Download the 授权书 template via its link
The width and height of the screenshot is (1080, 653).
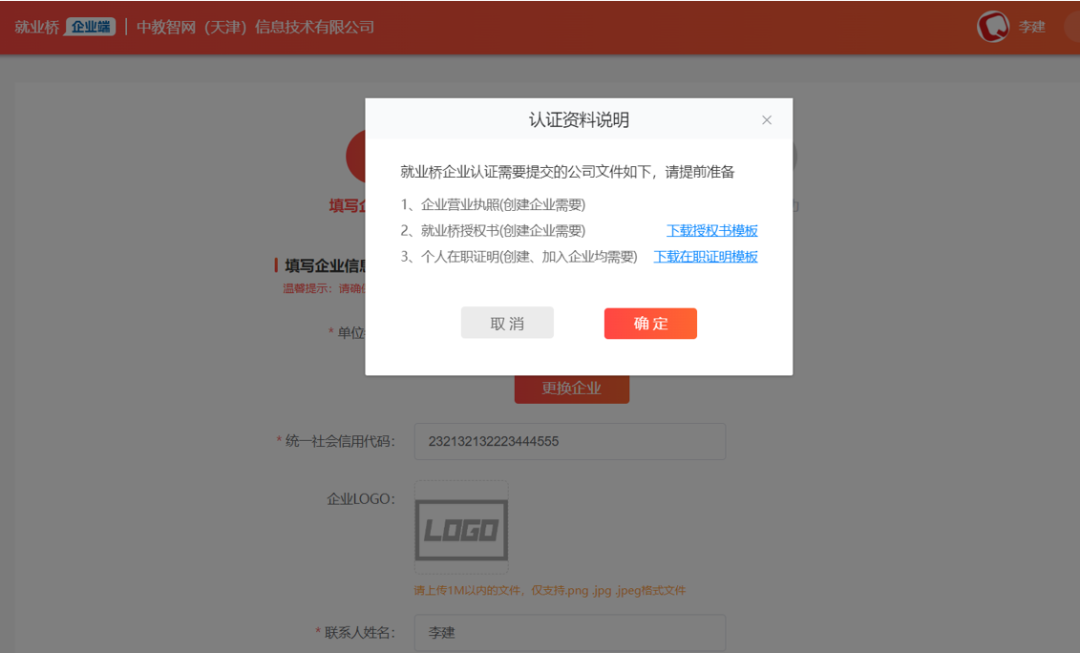coord(712,231)
